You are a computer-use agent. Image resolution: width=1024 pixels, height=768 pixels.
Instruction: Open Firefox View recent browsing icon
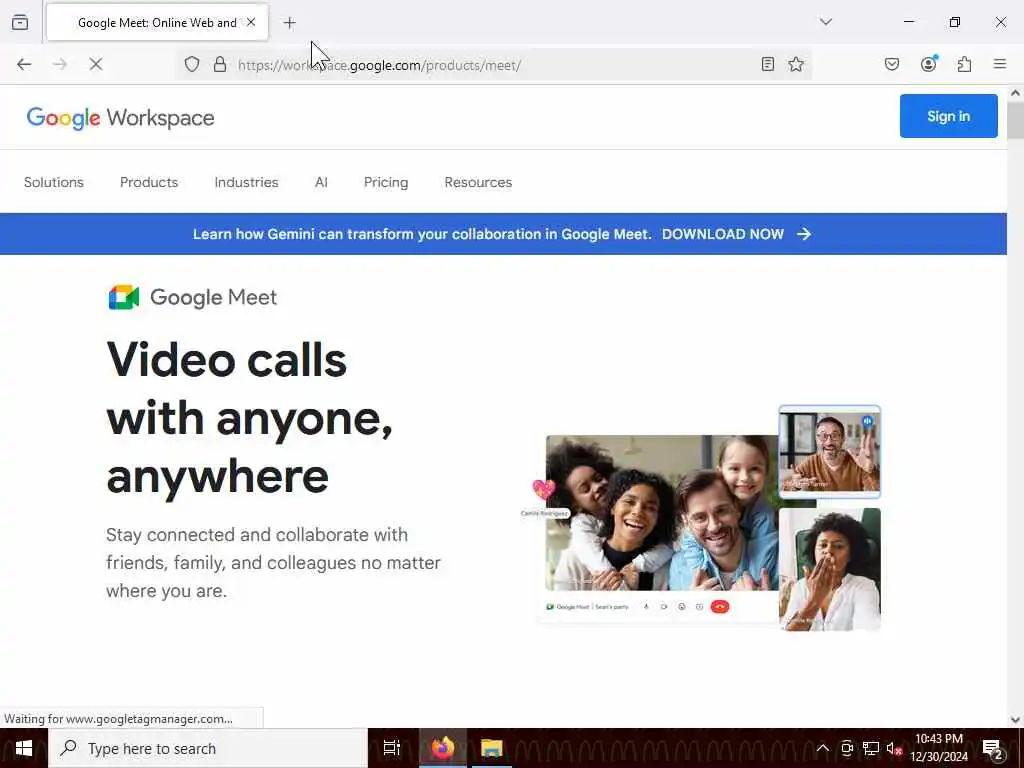[x=20, y=23]
